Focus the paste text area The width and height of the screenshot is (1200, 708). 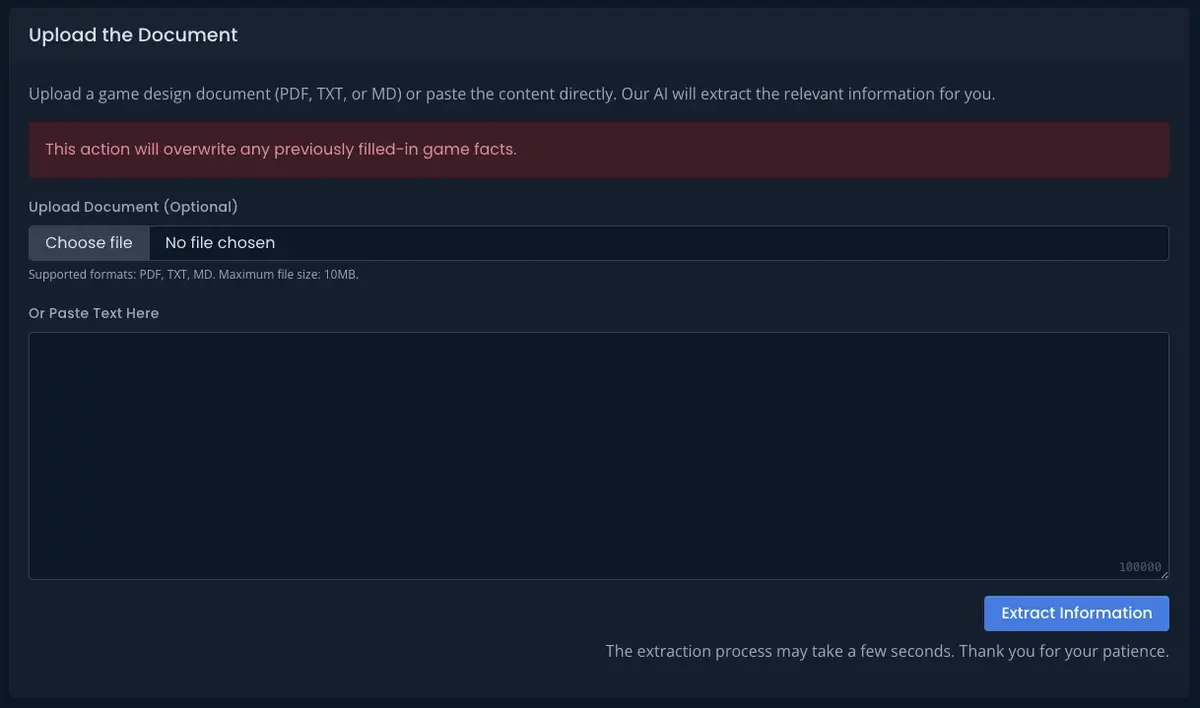pos(598,455)
